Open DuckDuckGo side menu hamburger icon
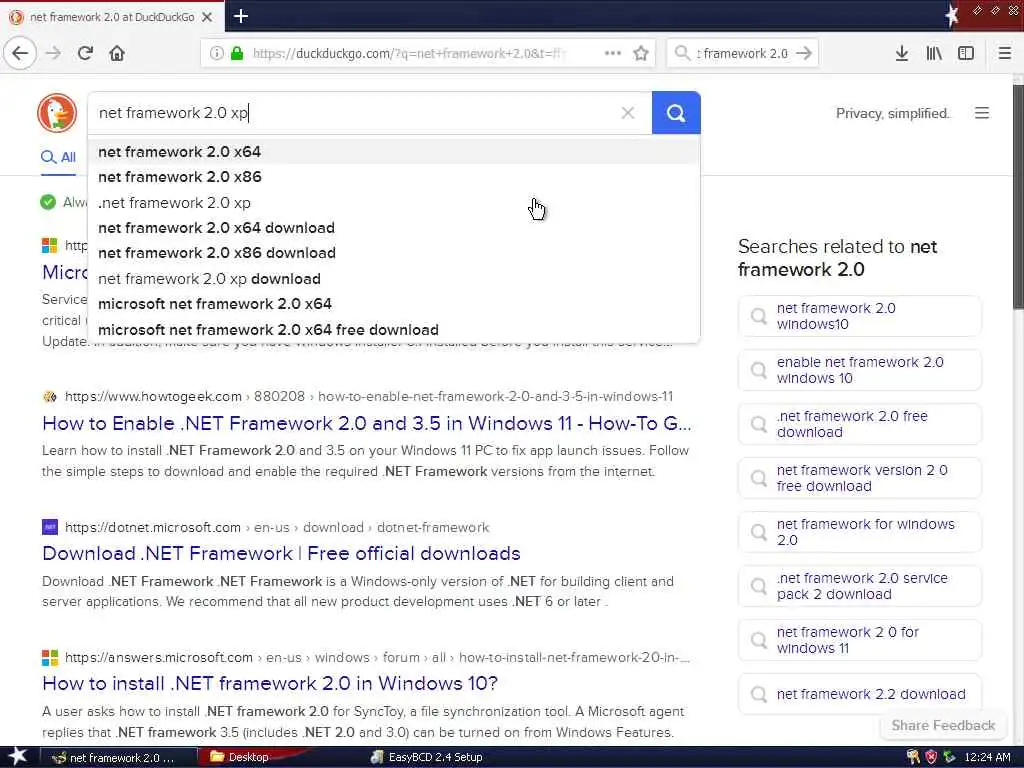Viewport: 1024px width, 768px height. coord(982,113)
